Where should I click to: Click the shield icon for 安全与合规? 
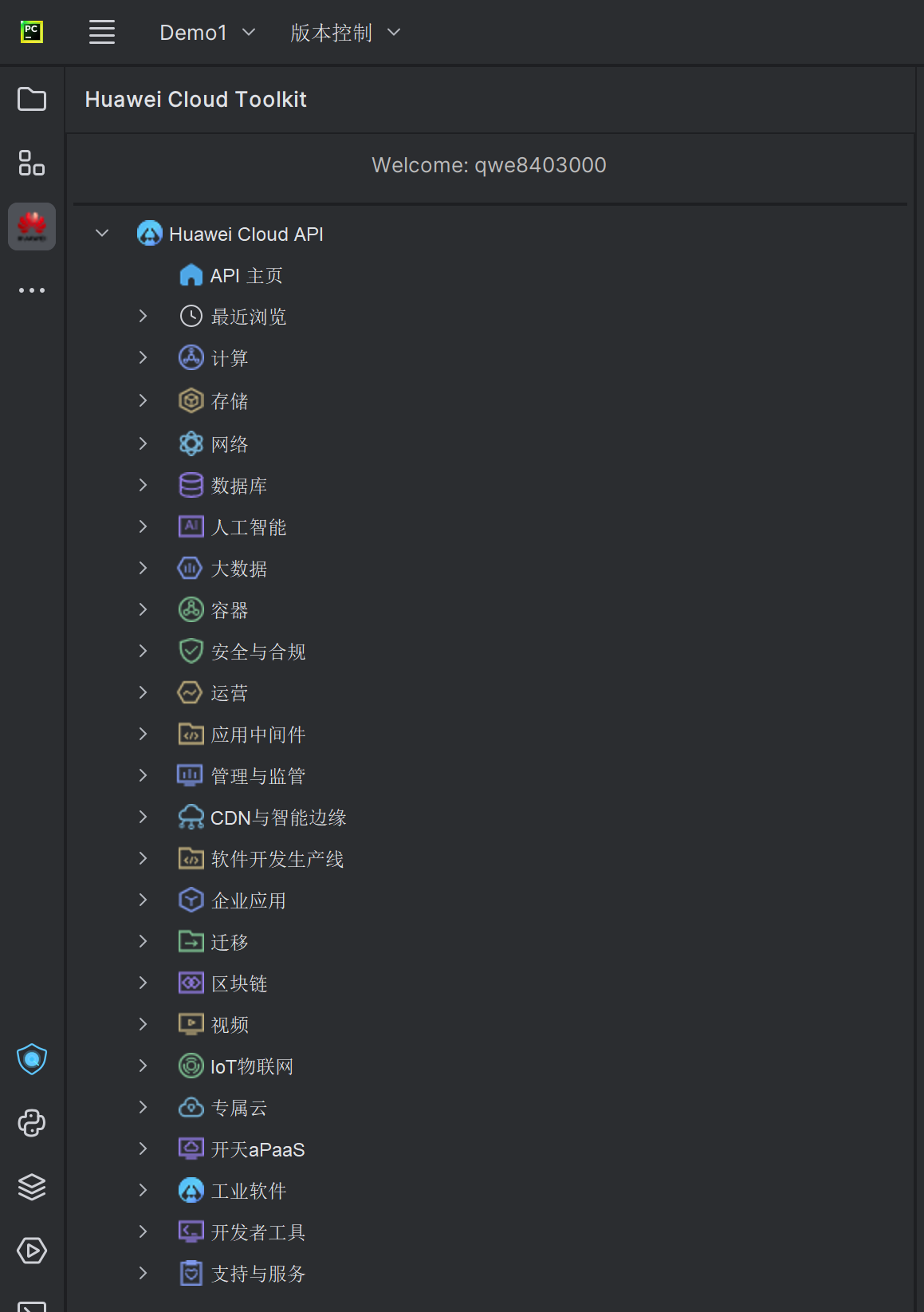[191, 652]
